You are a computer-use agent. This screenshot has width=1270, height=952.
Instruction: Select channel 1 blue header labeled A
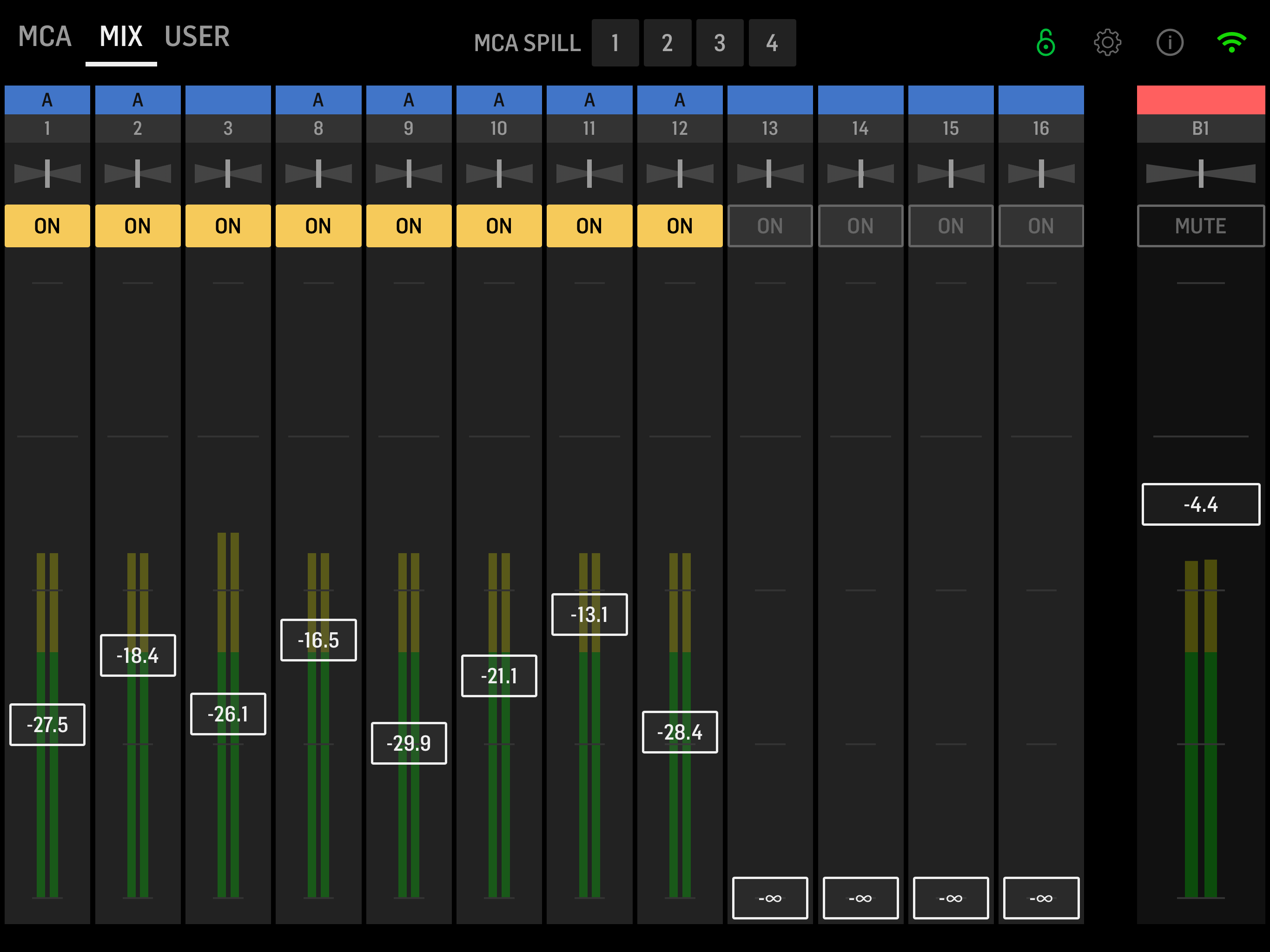click(x=47, y=100)
